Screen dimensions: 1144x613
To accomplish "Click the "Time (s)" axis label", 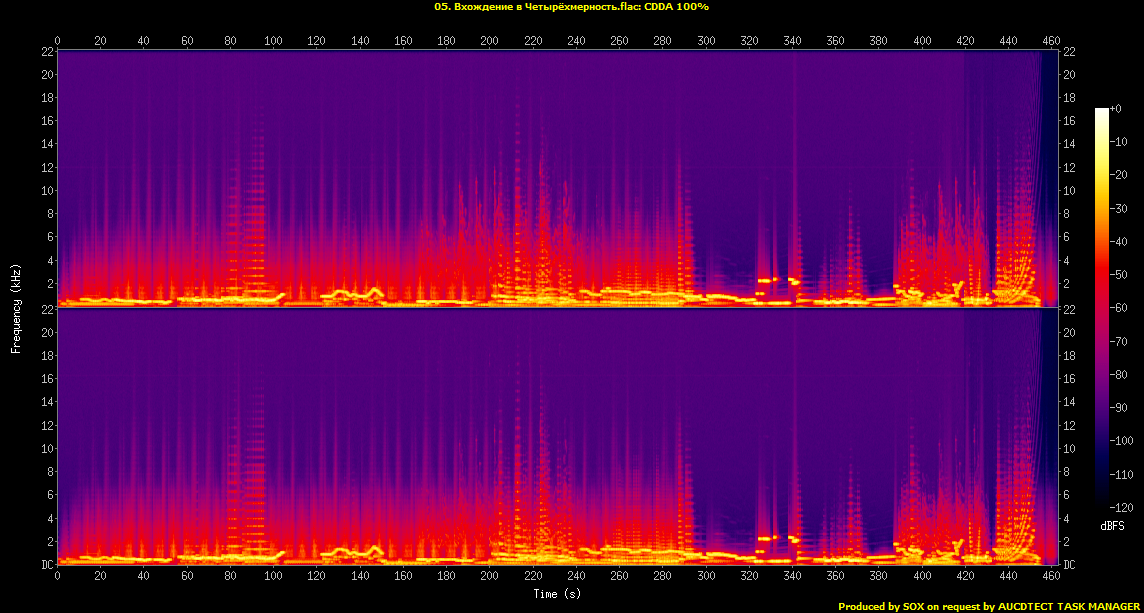I will click(557, 594).
